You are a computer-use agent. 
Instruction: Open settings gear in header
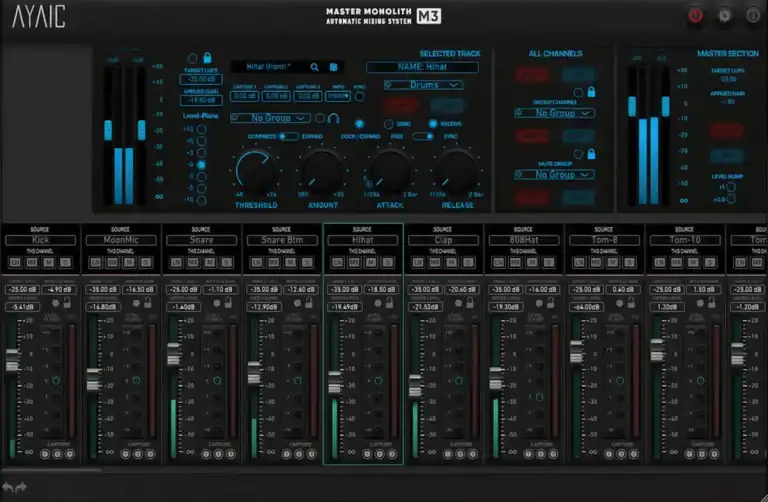pyautogui.click(x=724, y=16)
